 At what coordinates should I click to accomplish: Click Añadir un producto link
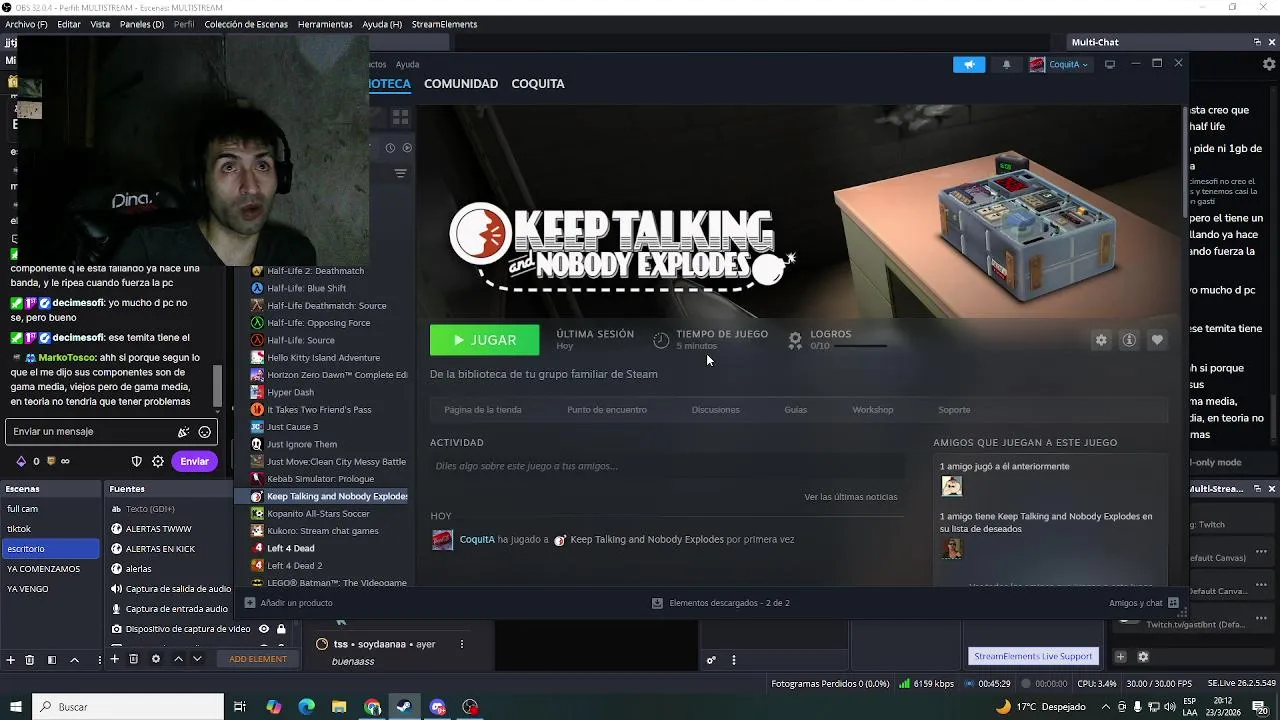click(289, 603)
